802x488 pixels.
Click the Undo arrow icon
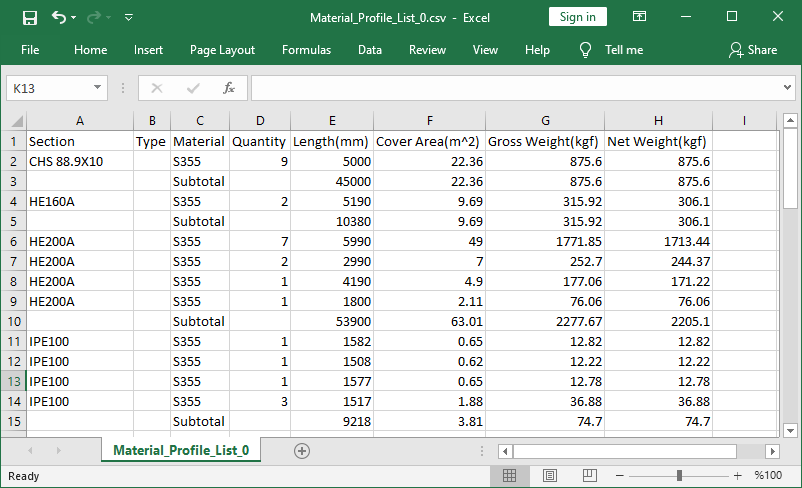coord(59,17)
